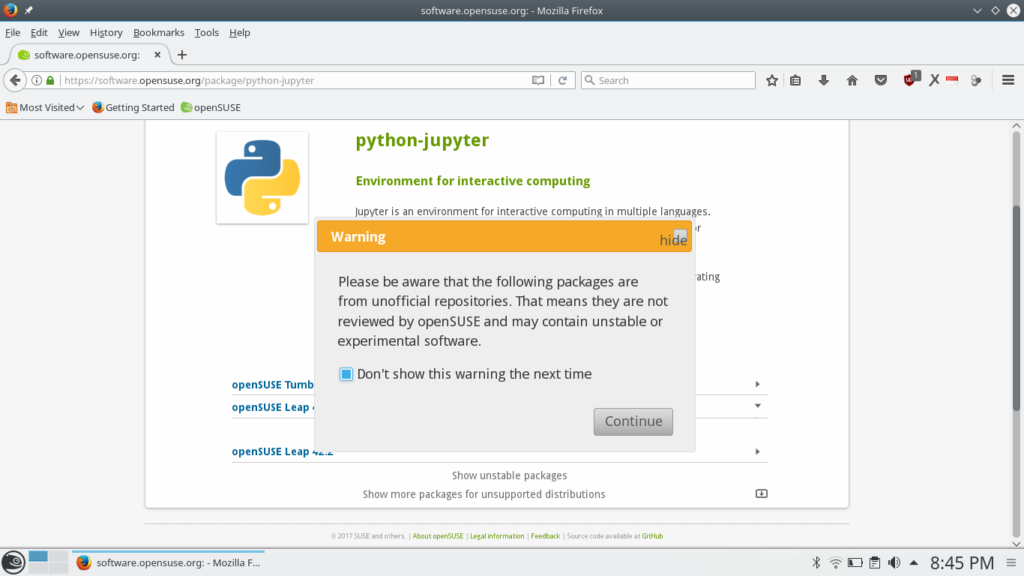Collapse the openSUSE Leap row arrow
The height and width of the screenshot is (576, 1024).
click(758, 406)
